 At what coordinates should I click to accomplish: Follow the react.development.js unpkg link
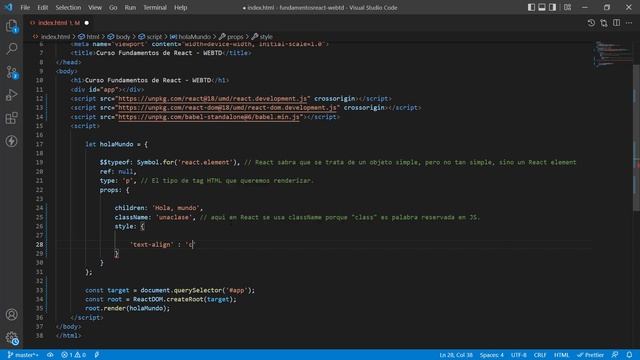click(x=212, y=98)
